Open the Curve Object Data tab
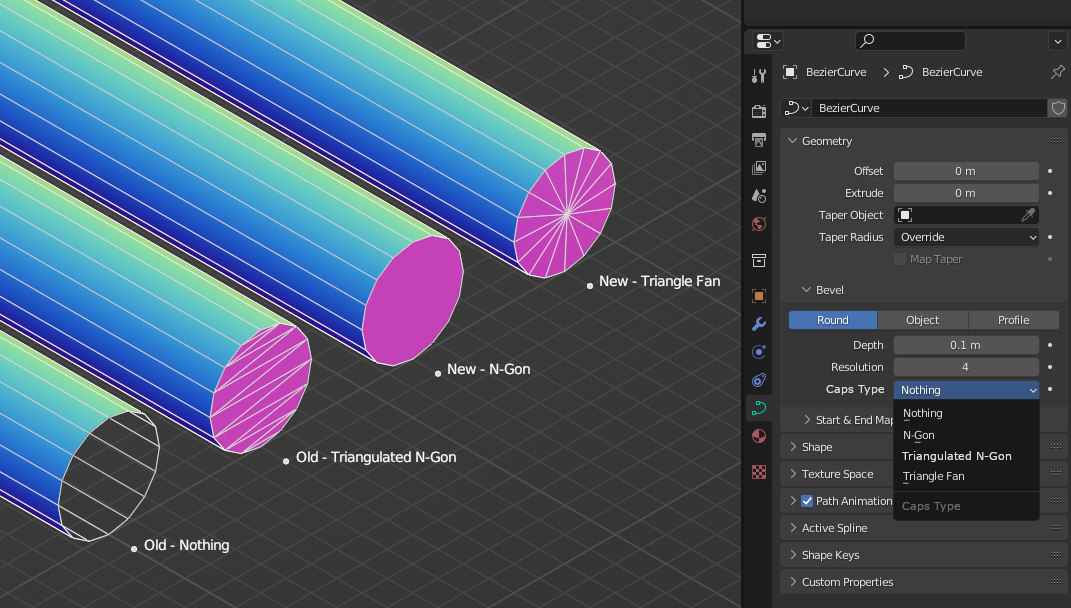The image size is (1071, 608). pyautogui.click(x=758, y=408)
